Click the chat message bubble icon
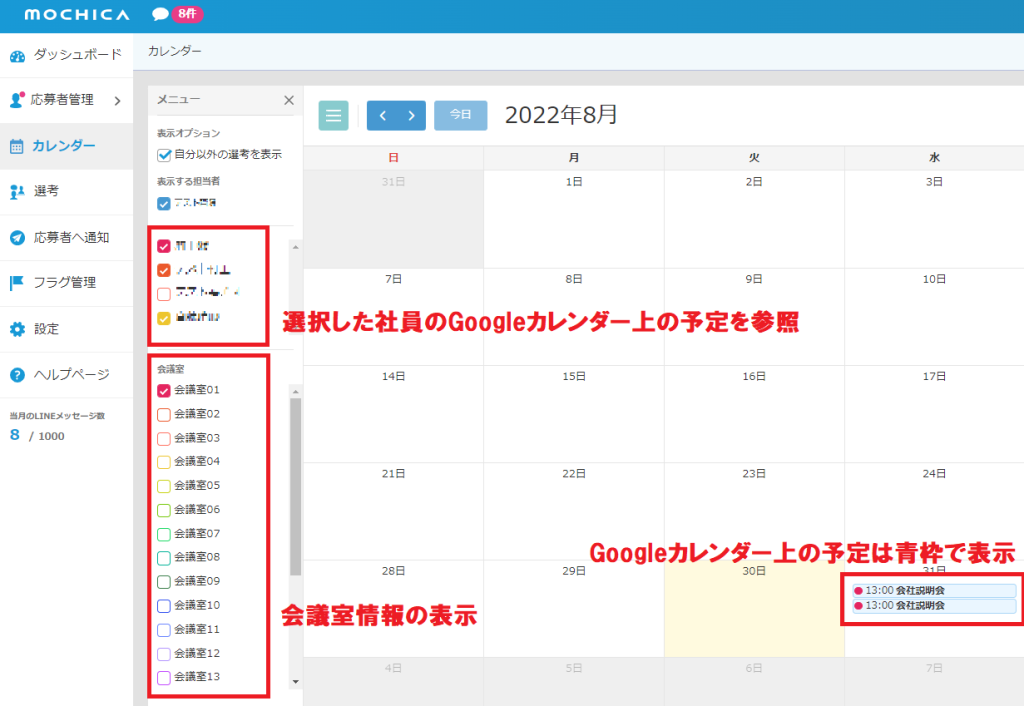Viewport: 1024px width, 706px height. click(160, 14)
